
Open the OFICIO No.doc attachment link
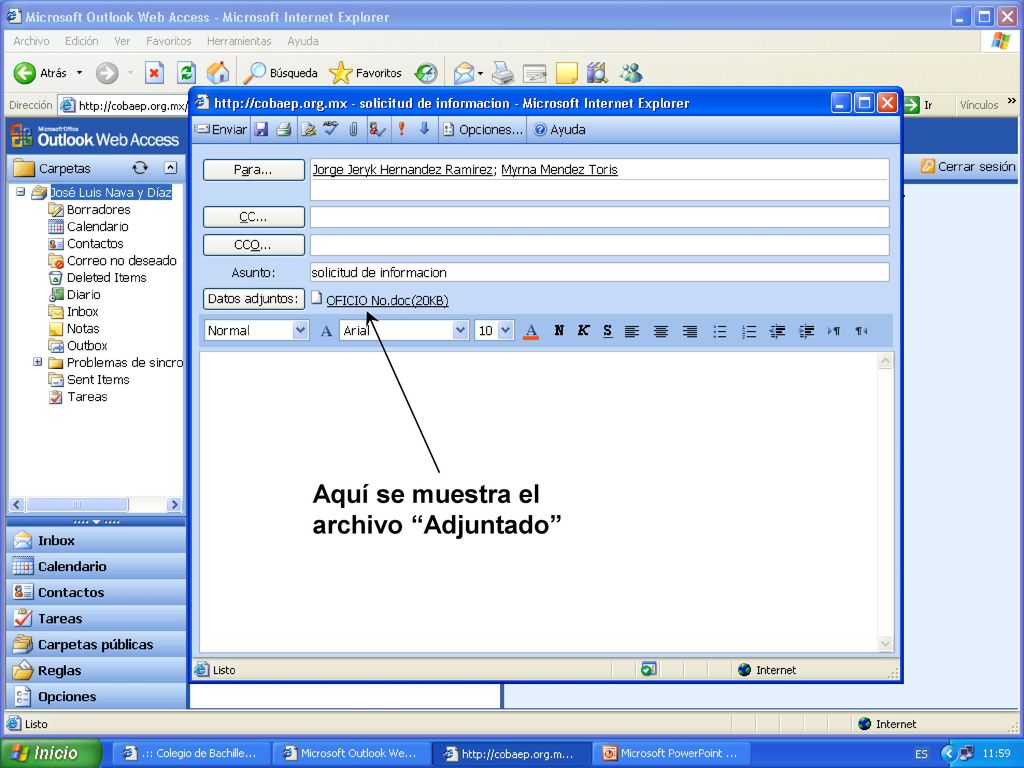387,300
